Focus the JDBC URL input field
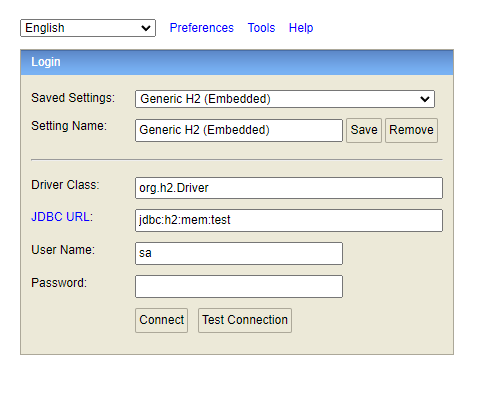483x412 pixels. (x=289, y=220)
